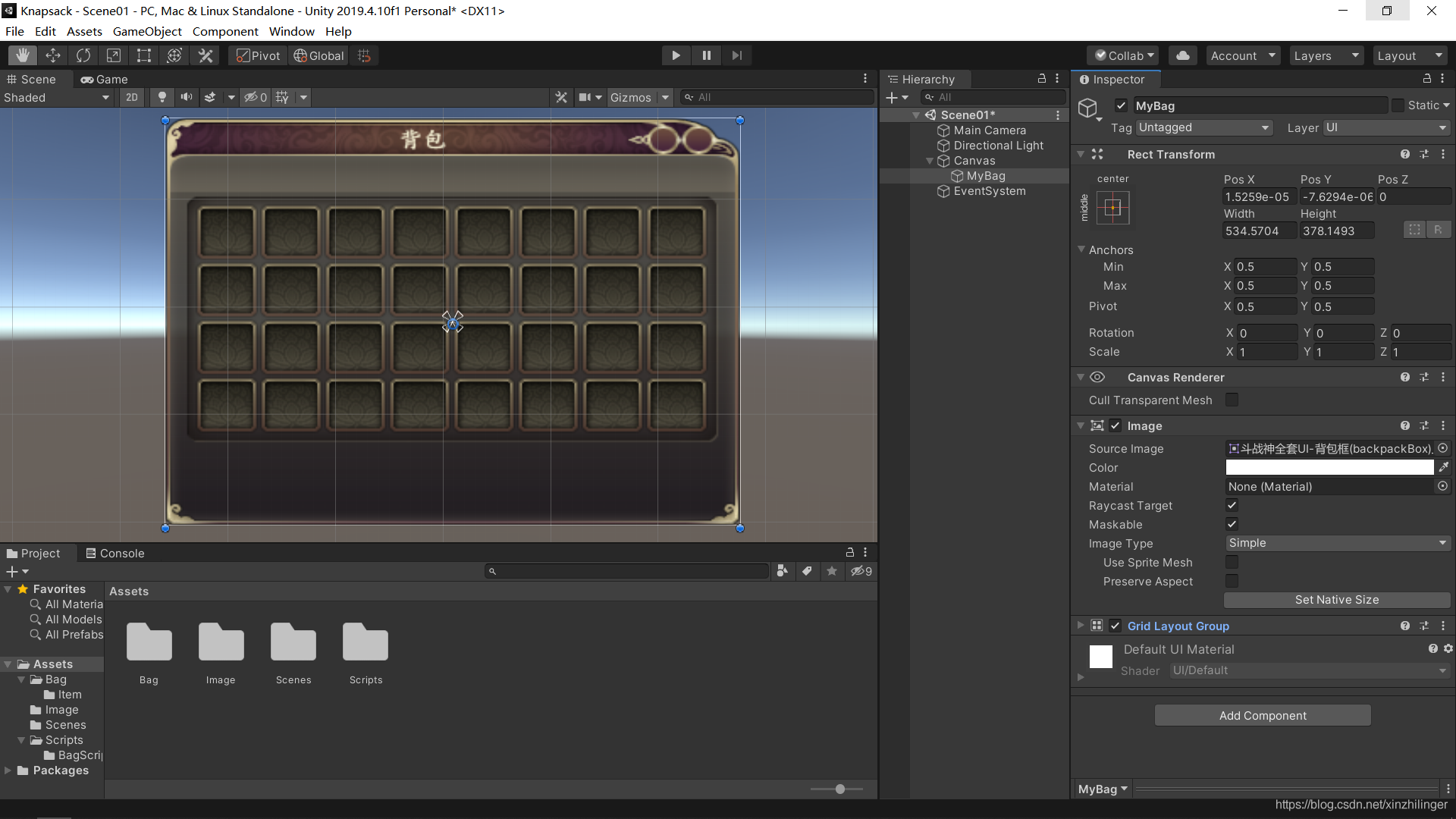Open the Image color swatch
Viewport: 1456px width, 819px height.
pos(1329,467)
